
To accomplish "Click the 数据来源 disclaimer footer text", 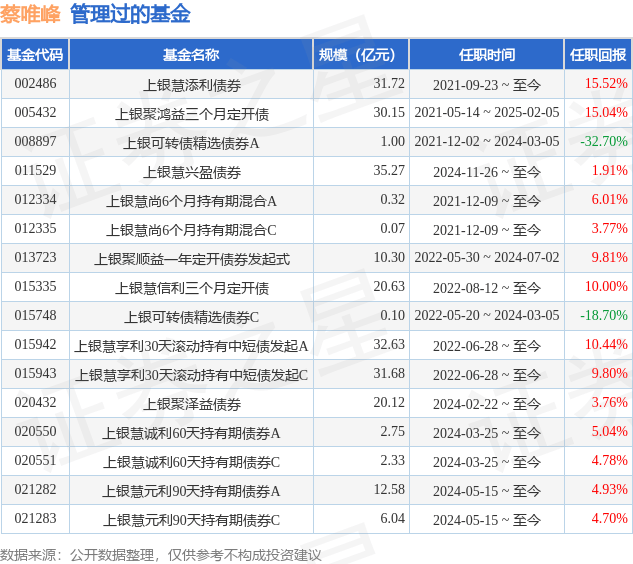I will [161, 556].
